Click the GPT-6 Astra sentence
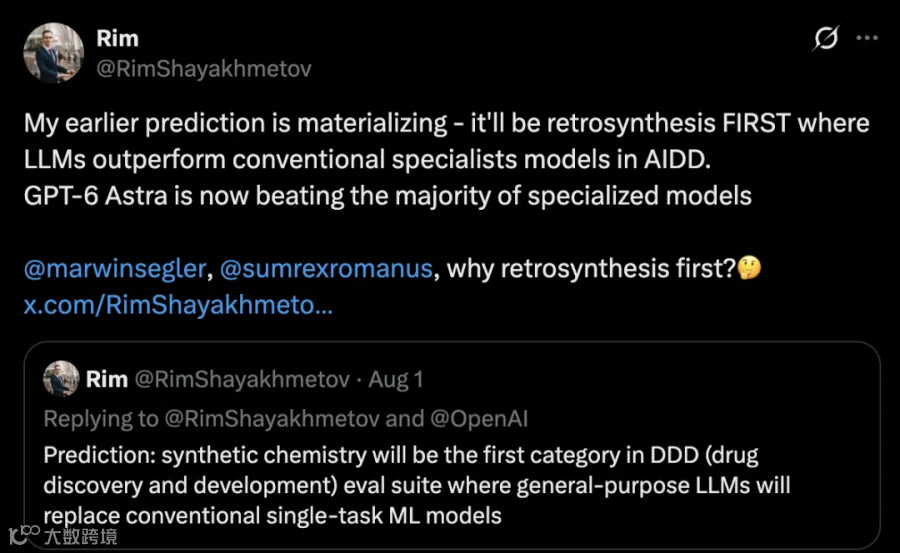This screenshot has width=900, height=553. [387, 196]
